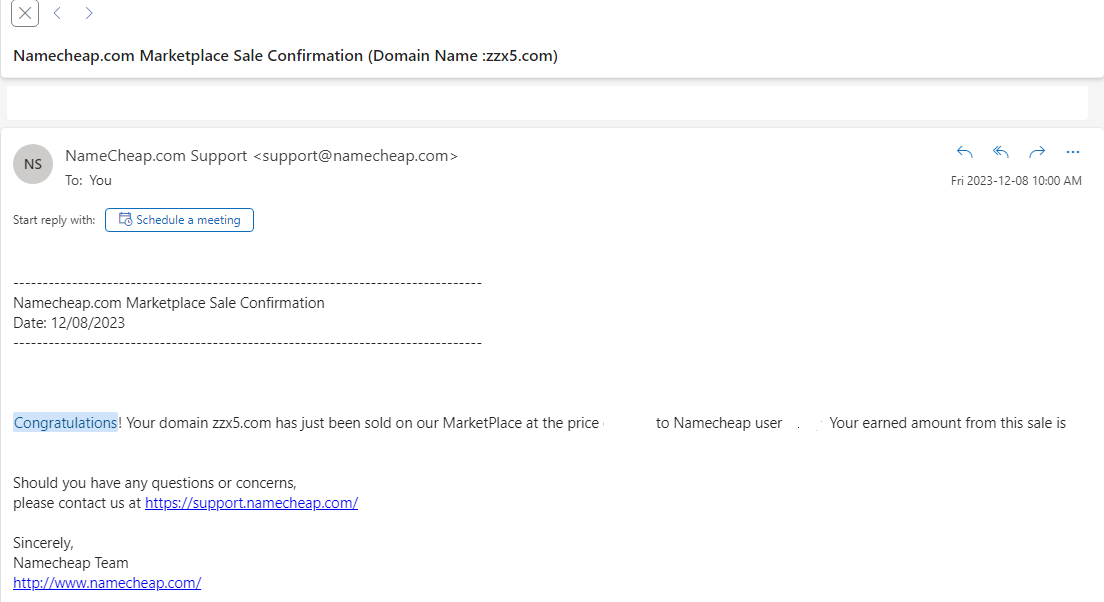Image resolution: width=1104 pixels, height=602 pixels.
Task: Click 'Namecheap Team' signature text
Action: pyautogui.click(x=71, y=563)
